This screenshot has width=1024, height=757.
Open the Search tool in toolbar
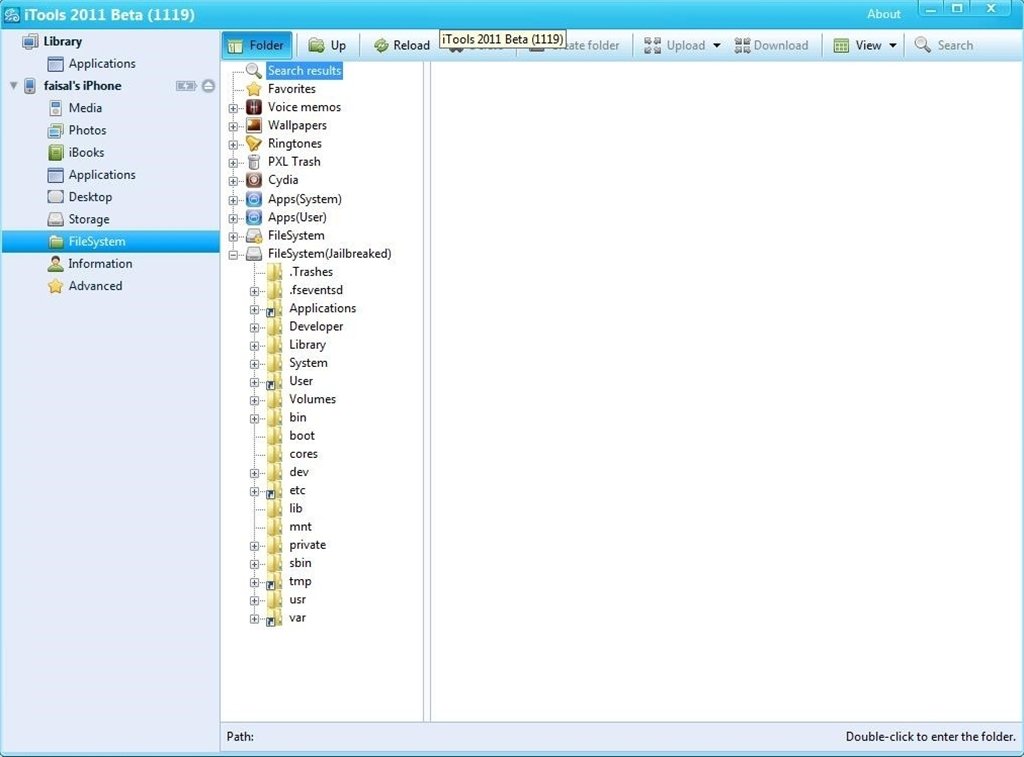tap(944, 45)
